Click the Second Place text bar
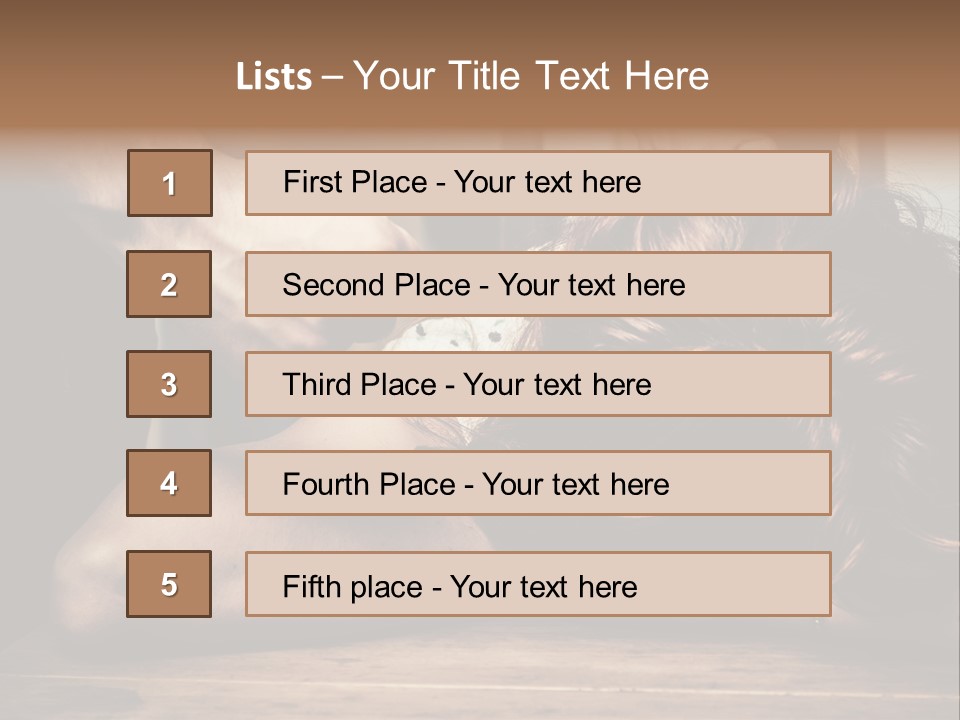The width and height of the screenshot is (960, 720). [538, 284]
